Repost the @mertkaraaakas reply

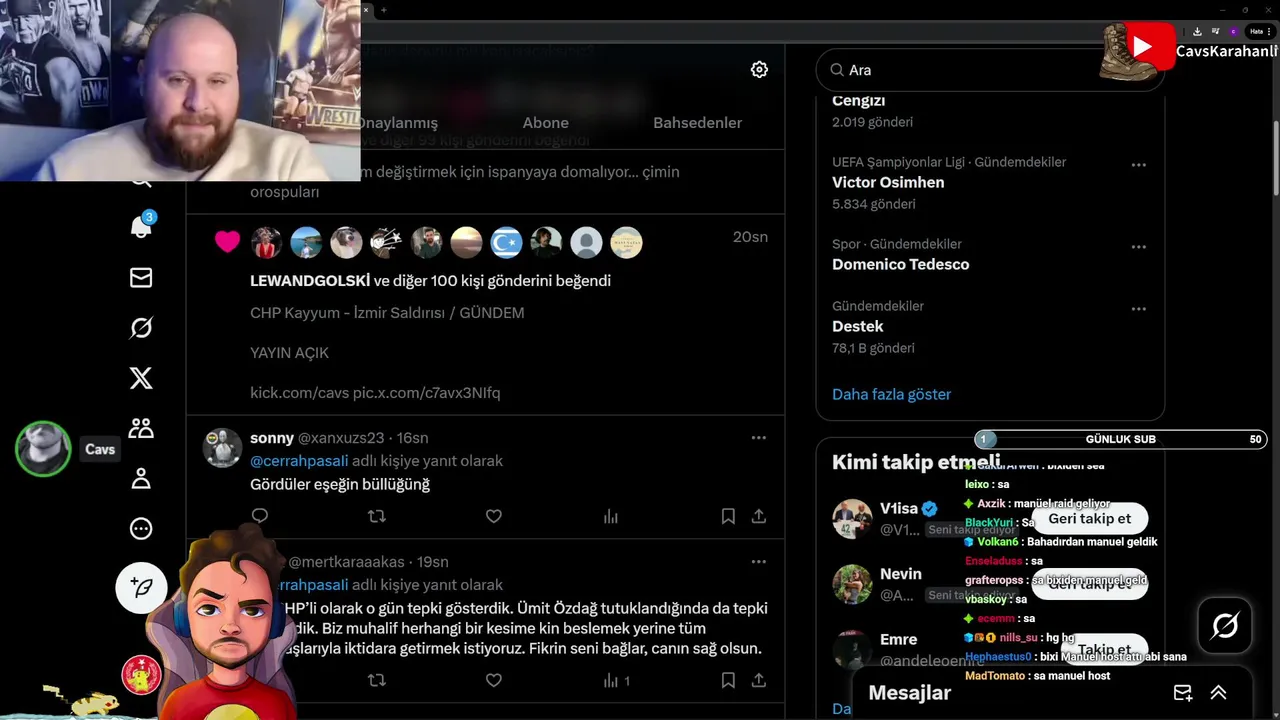(x=377, y=680)
